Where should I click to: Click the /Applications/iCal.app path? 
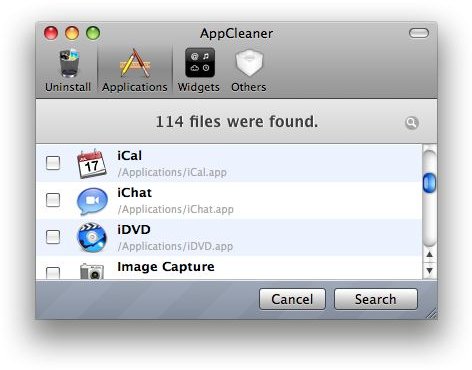pyautogui.click(x=172, y=172)
